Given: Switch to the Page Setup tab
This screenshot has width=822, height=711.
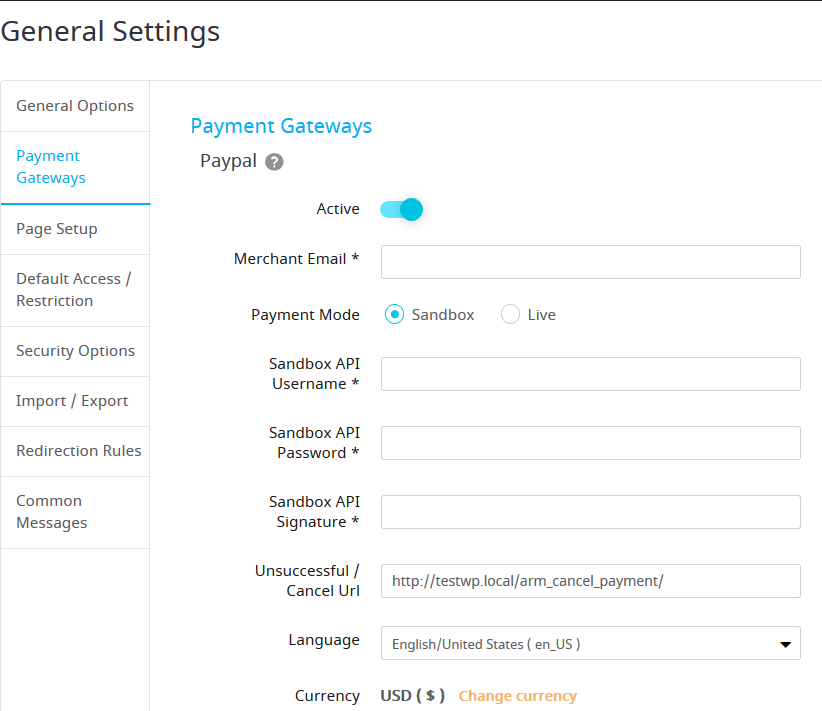Looking at the screenshot, I should click(x=75, y=230).
